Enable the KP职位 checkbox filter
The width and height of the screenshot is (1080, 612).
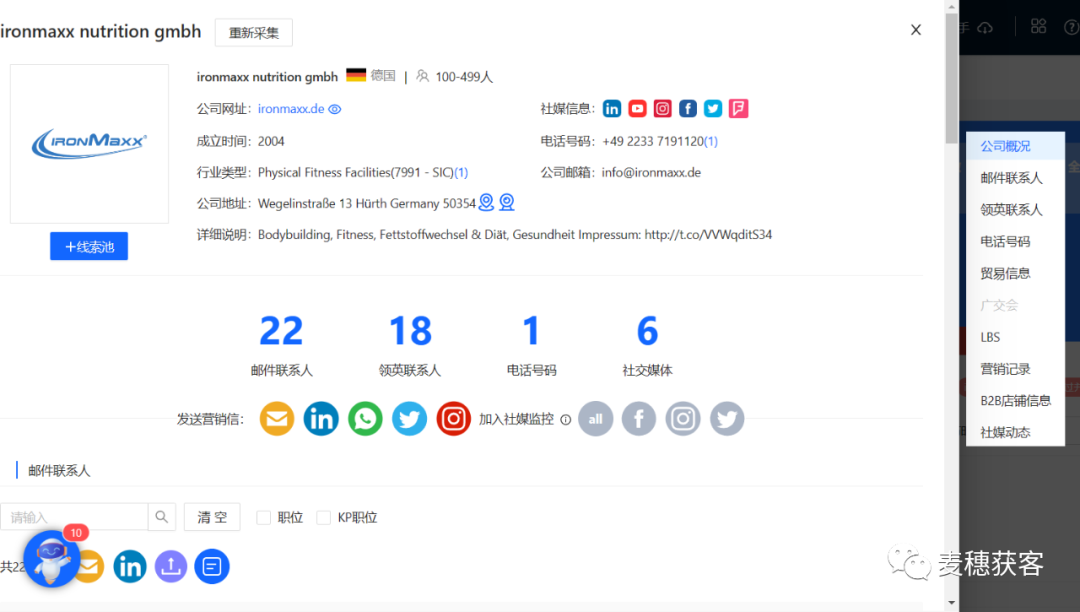pos(324,518)
